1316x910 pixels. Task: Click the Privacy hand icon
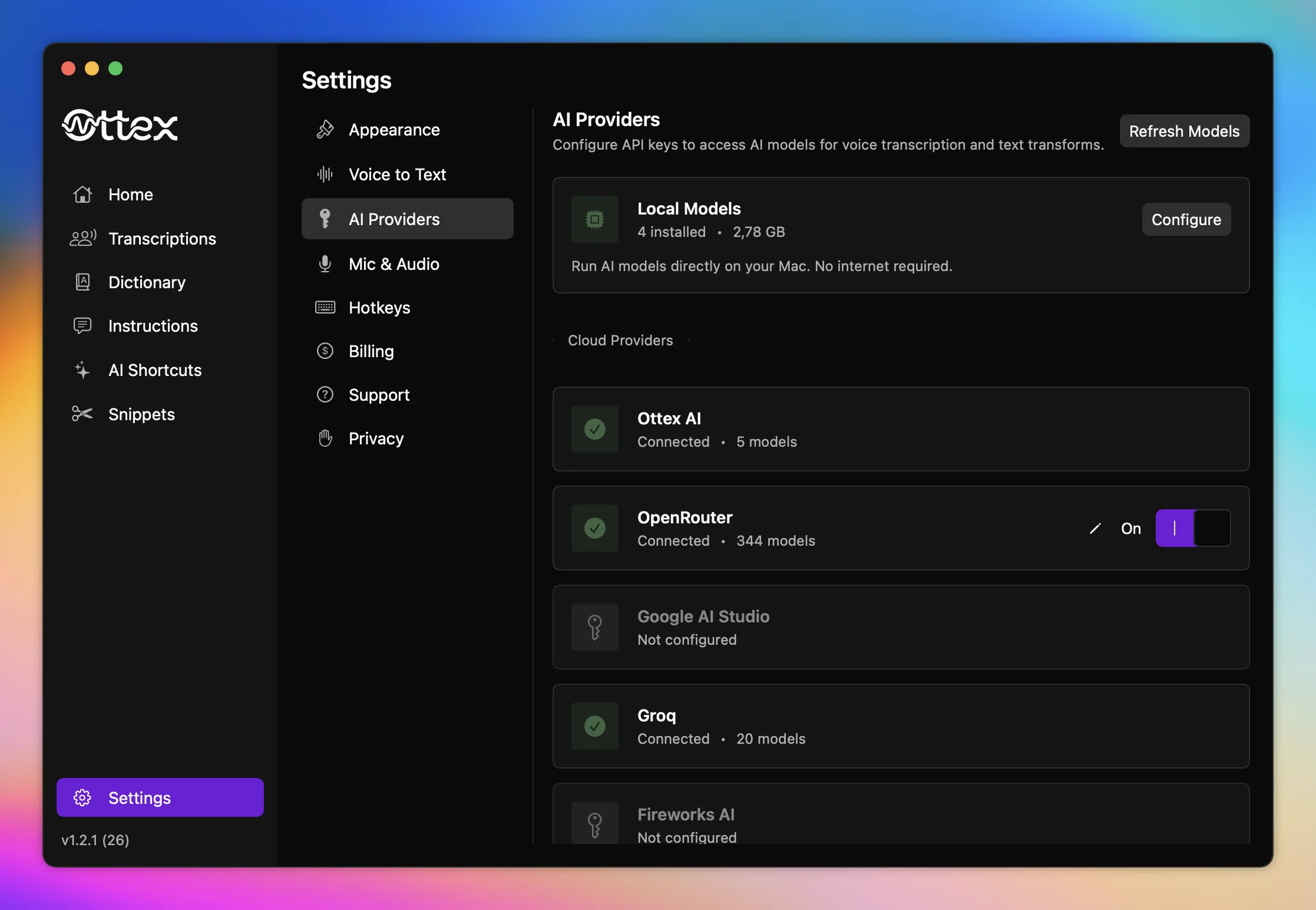click(325, 438)
